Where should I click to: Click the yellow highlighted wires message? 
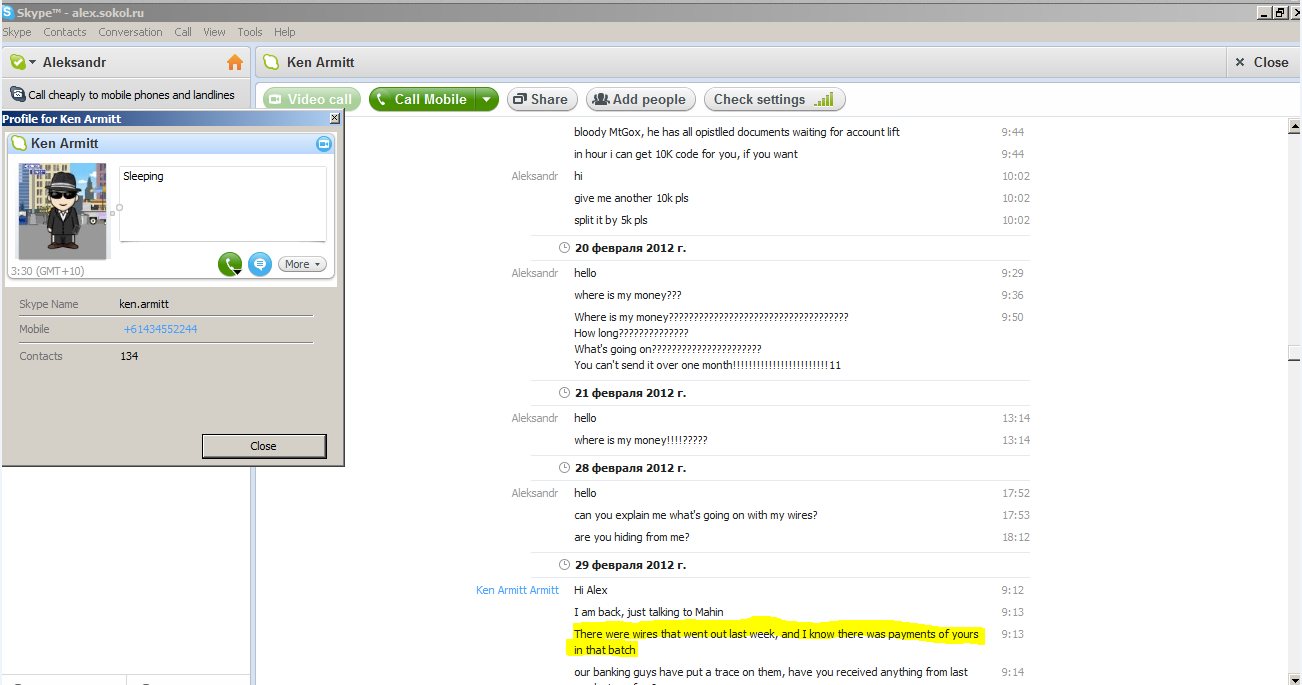pos(776,642)
